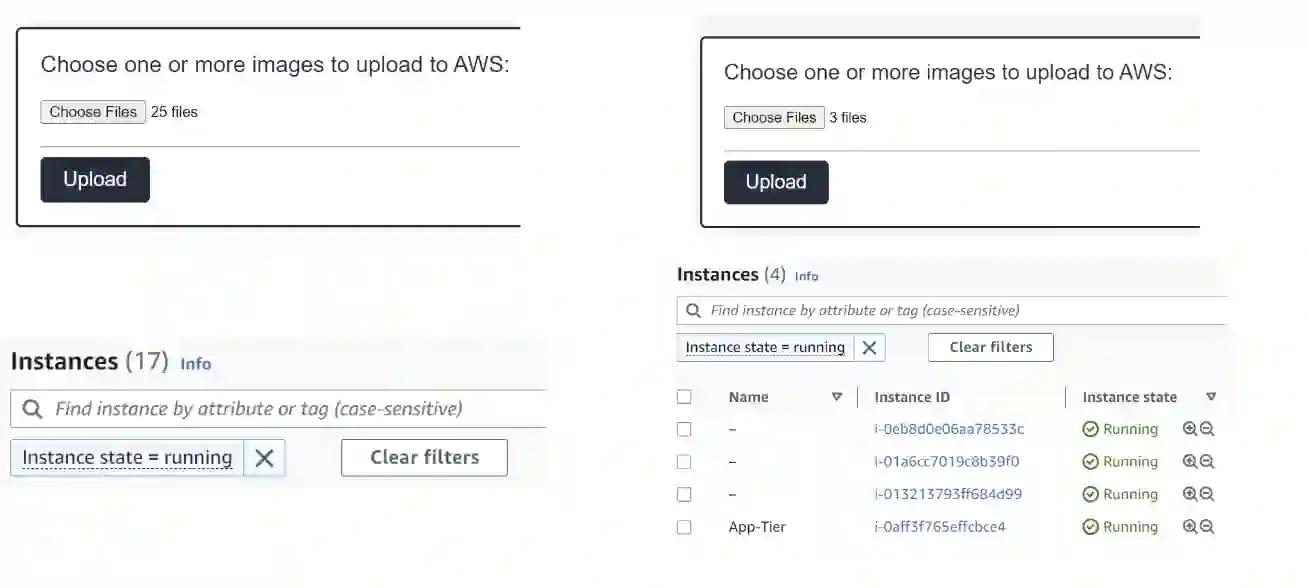Viewport: 1308px width, 588px height.
Task: Remove running filter in Instances (17) panel
Action: (264, 458)
